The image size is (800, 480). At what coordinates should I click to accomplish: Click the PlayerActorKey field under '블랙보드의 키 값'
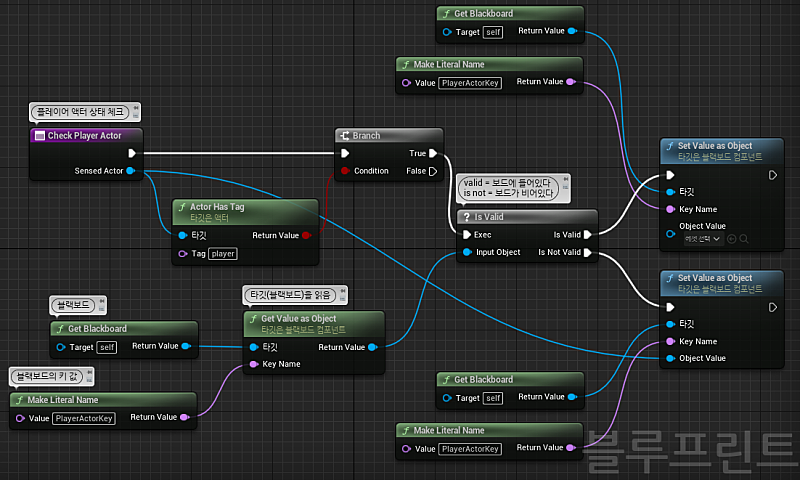pyautogui.click(x=84, y=418)
